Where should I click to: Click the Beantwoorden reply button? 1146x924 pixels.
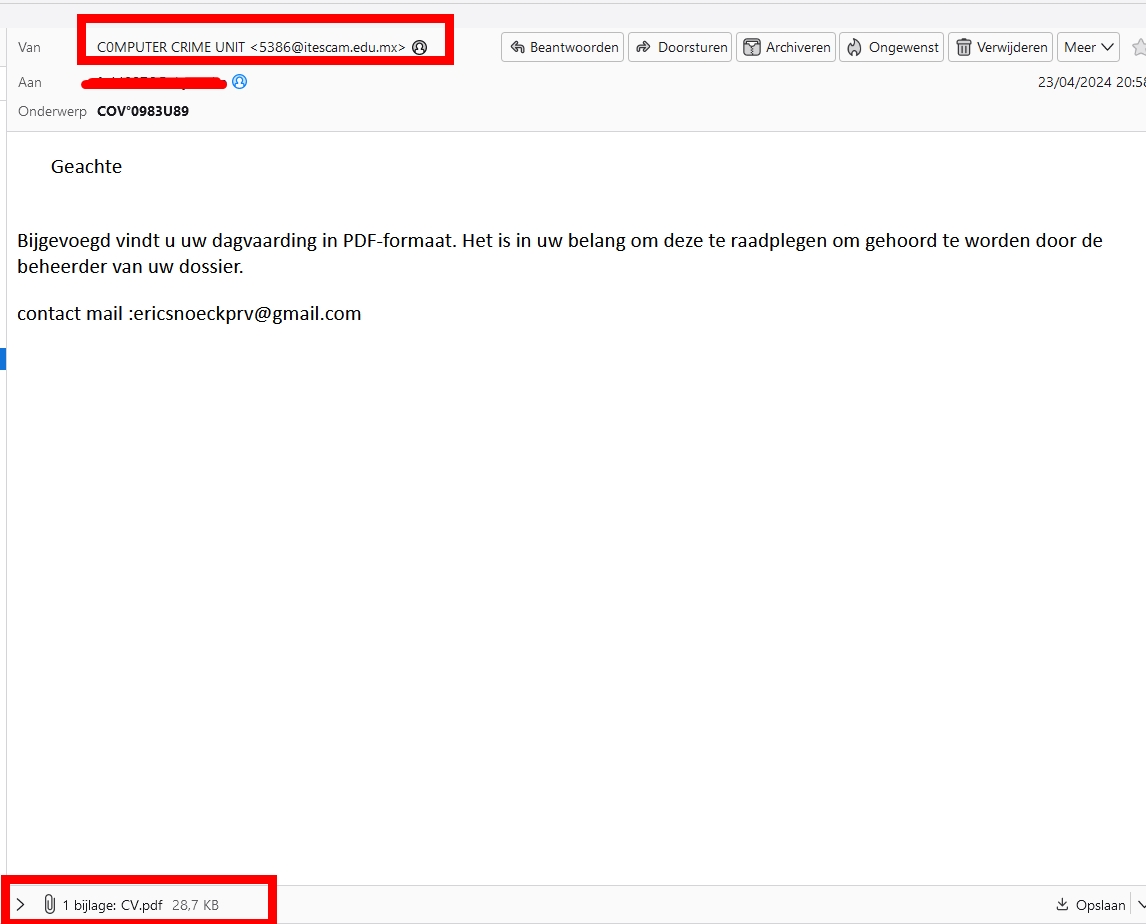562,47
